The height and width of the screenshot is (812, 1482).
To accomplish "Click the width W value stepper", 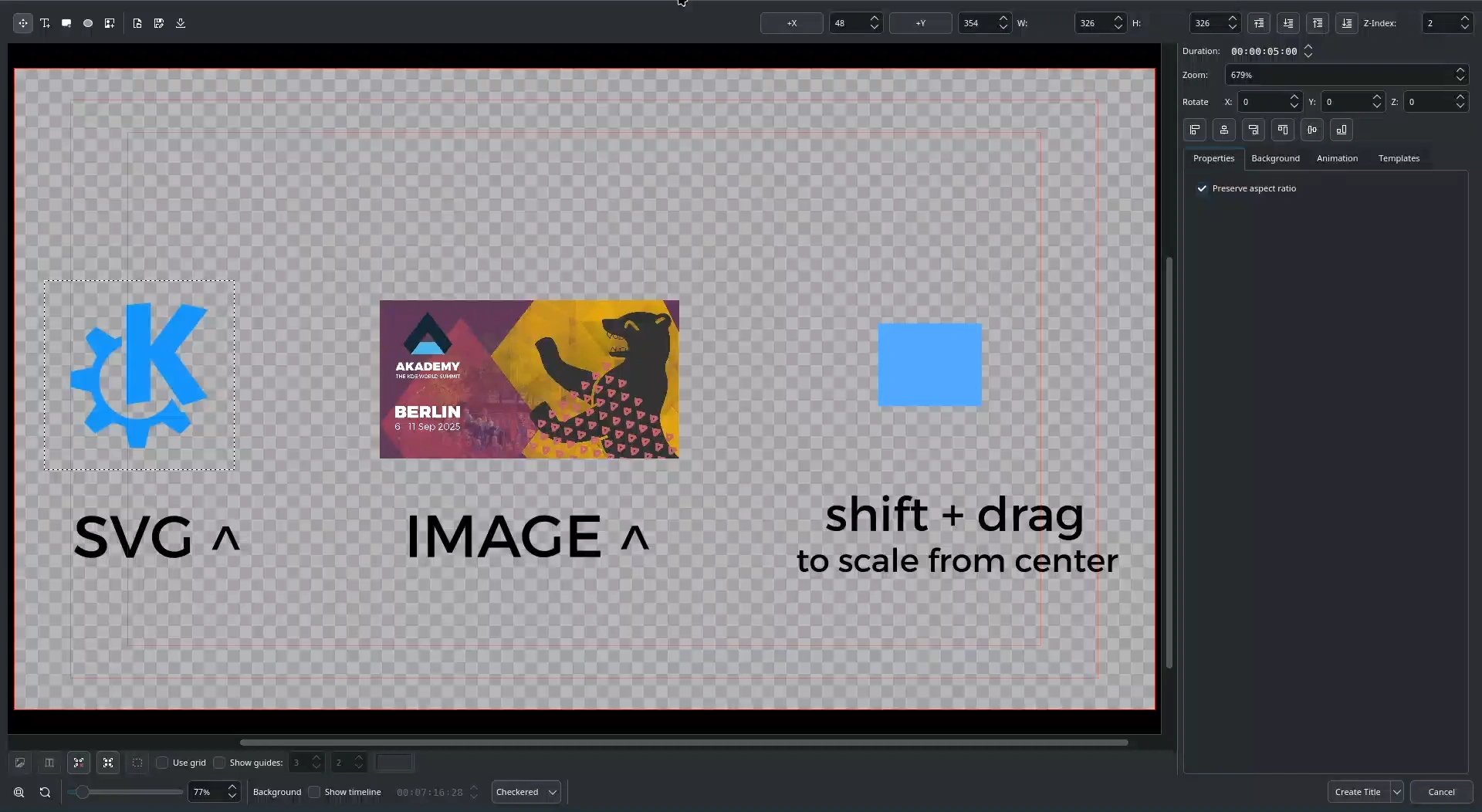I will tap(1118, 23).
